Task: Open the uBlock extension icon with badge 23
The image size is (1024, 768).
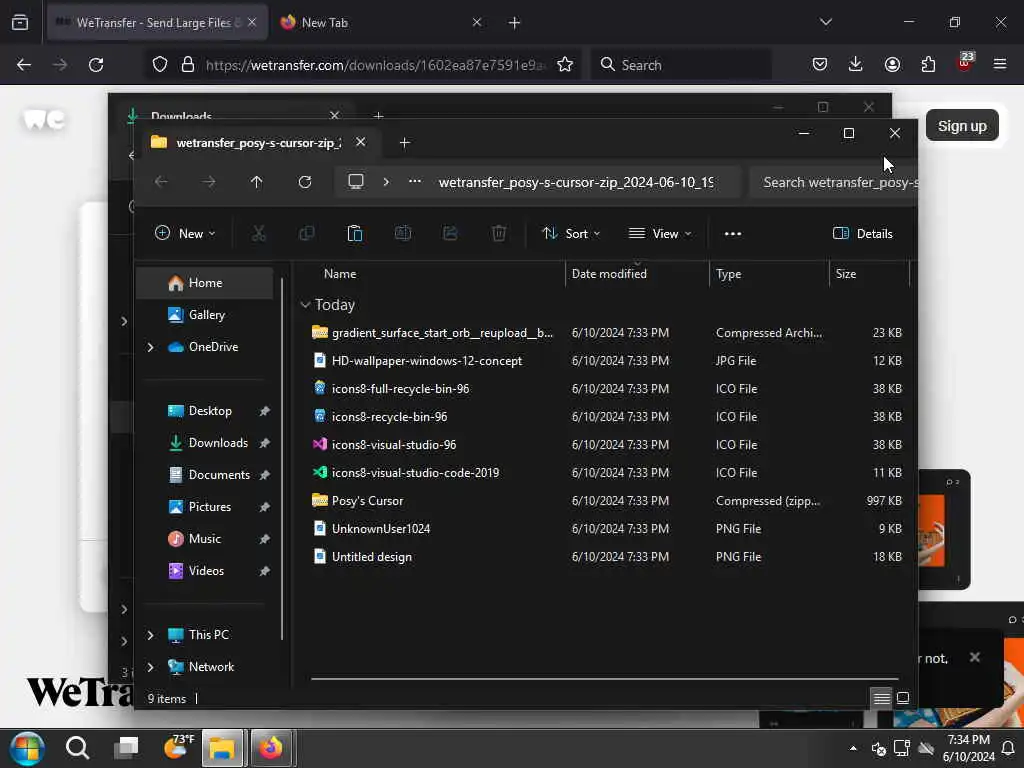Action: pos(965,63)
